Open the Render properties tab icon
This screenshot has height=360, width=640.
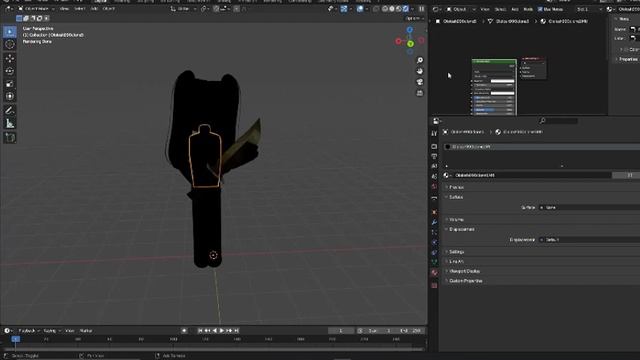[434, 147]
